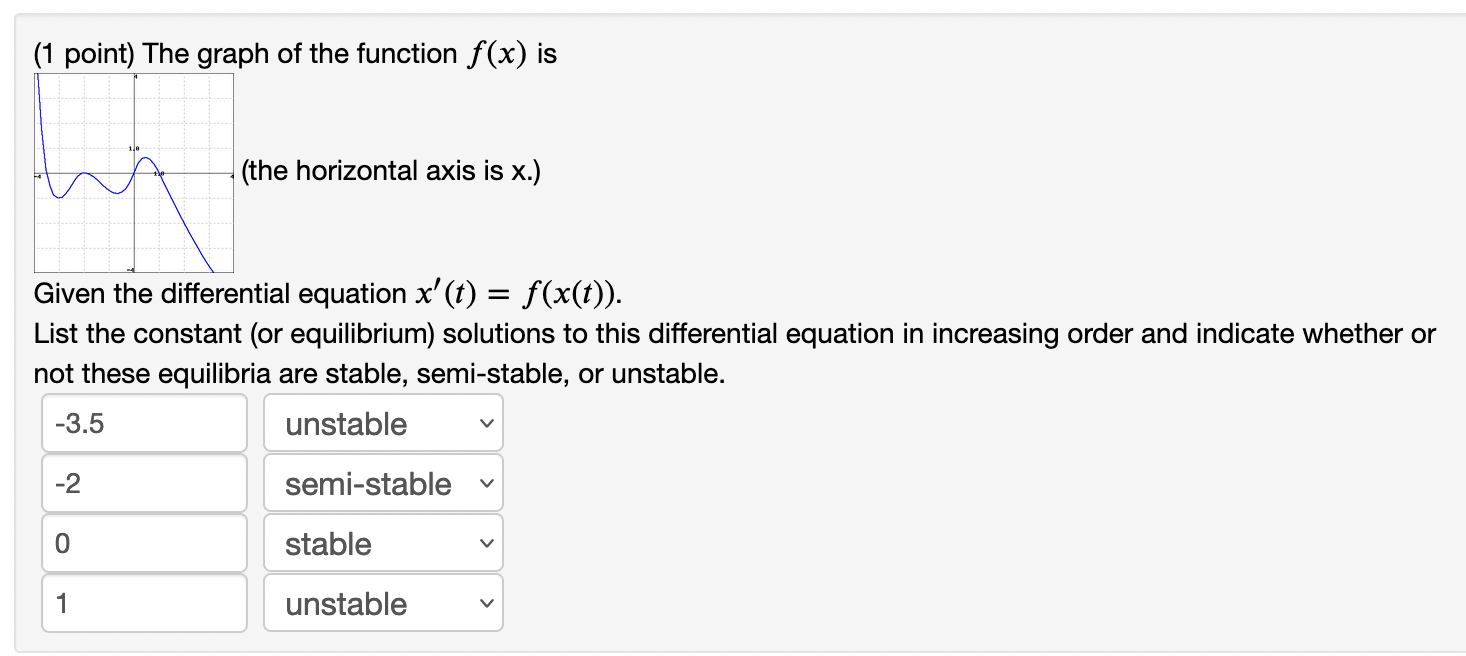Screen dimensions: 1466x656
Task: Click the horizontal axis label note
Action: click(388, 171)
